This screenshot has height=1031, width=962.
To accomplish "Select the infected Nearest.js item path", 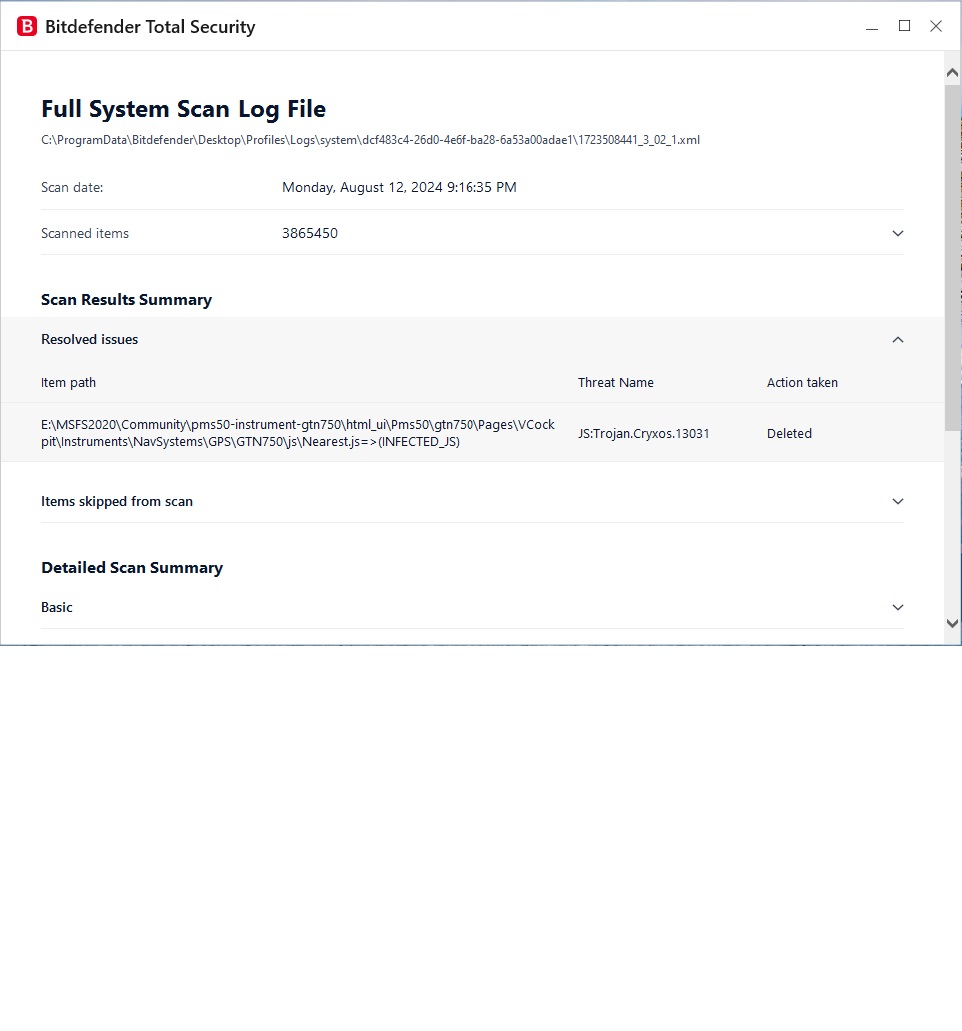I will point(298,433).
